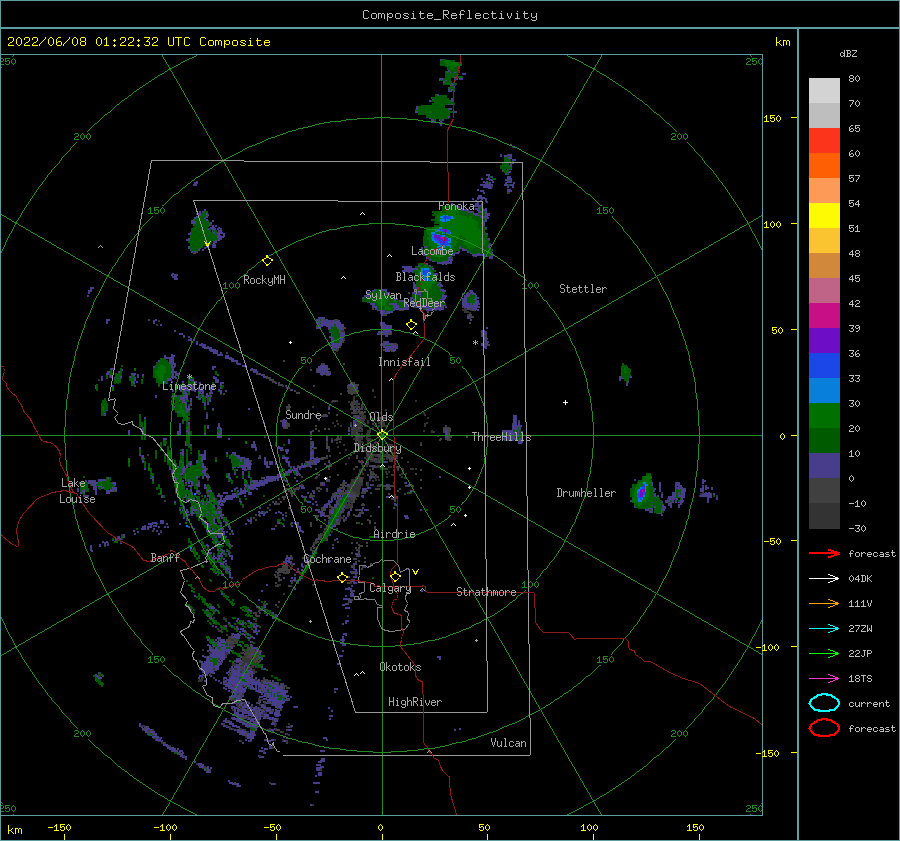The height and width of the screenshot is (841, 900).
Task: Select the 39 dBZ purple swatch
Action: coord(824,340)
